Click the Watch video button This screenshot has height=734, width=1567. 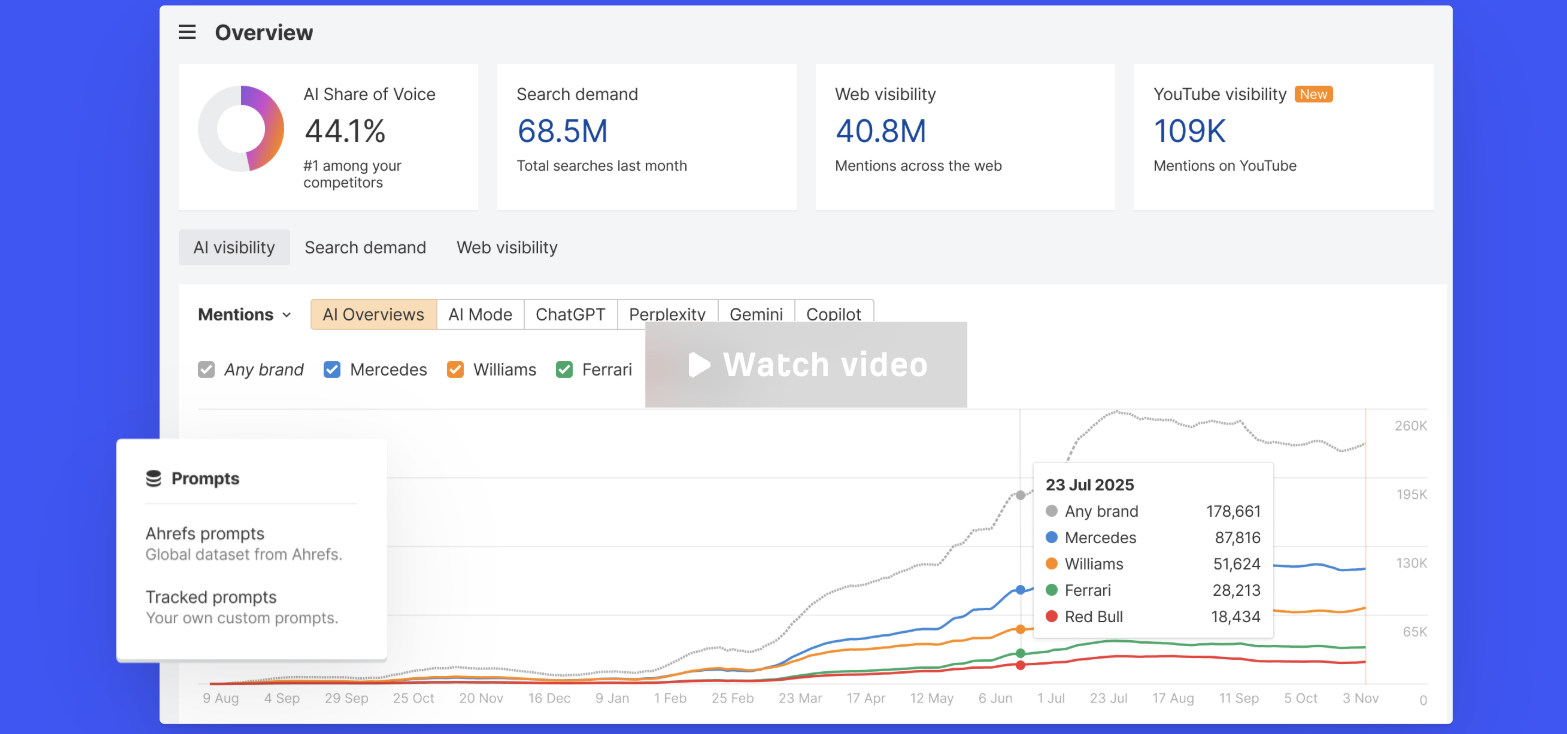(806, 365)
